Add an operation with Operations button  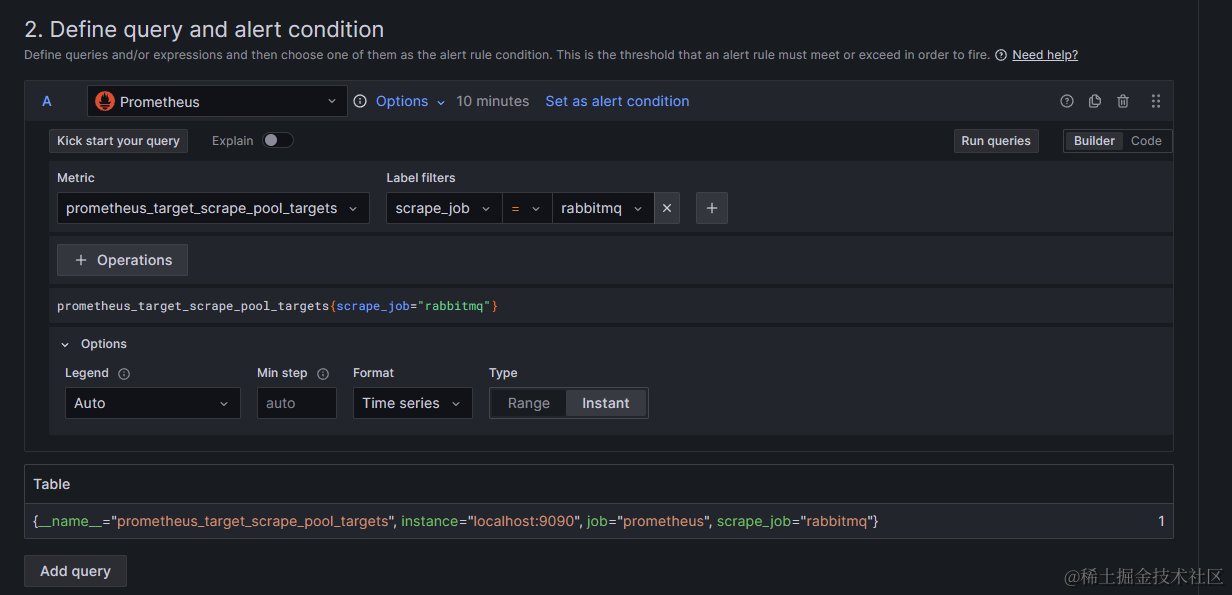122,260
